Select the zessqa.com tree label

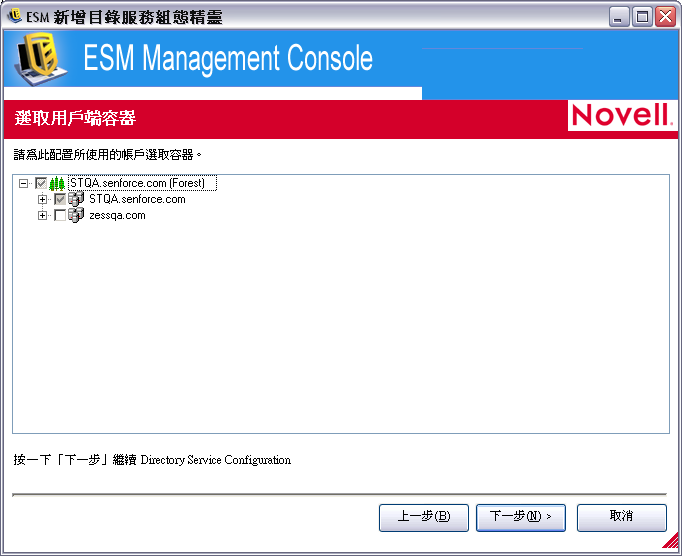click(117, 215)
